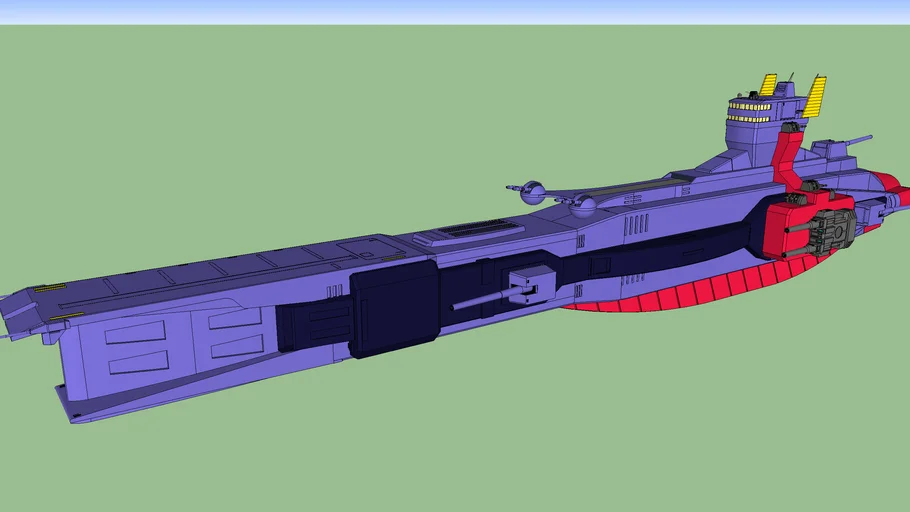Image resolution: width=910 pixels, height=512 pixels.
Task: Click the upper recessed panel on bow side
Action: (135, 332)
